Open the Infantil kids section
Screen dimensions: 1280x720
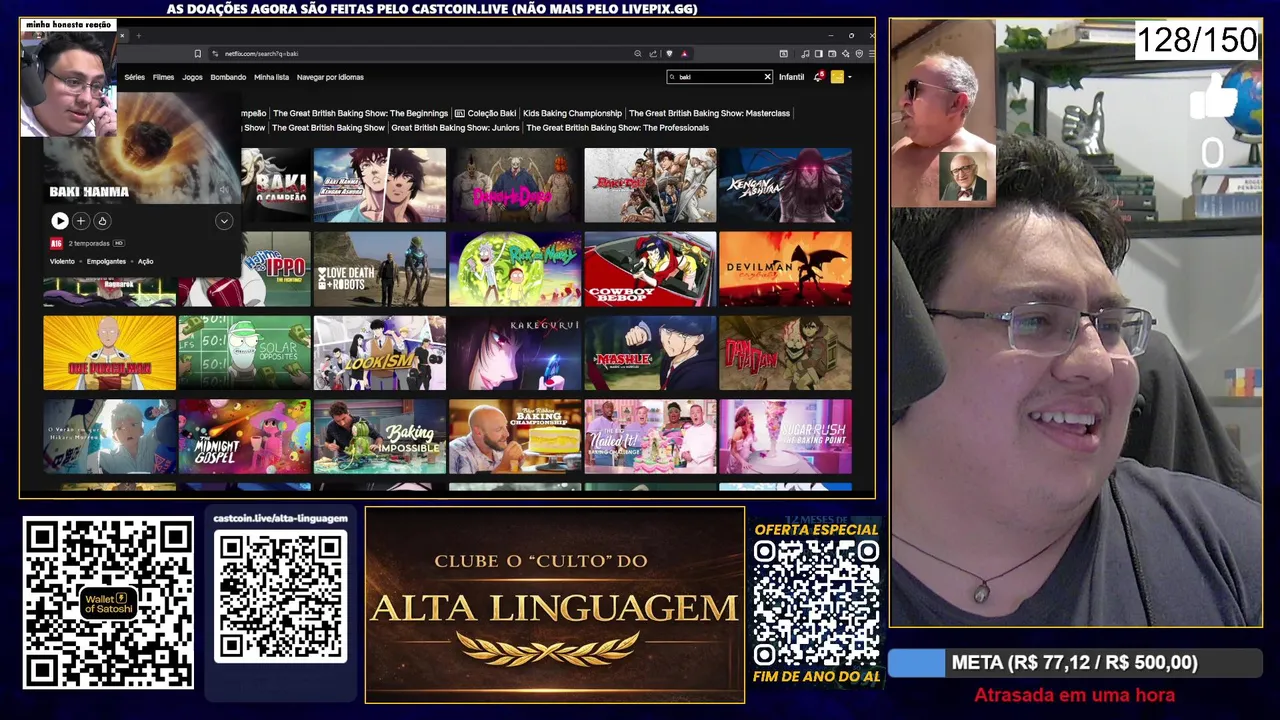(x=791, y=77)
